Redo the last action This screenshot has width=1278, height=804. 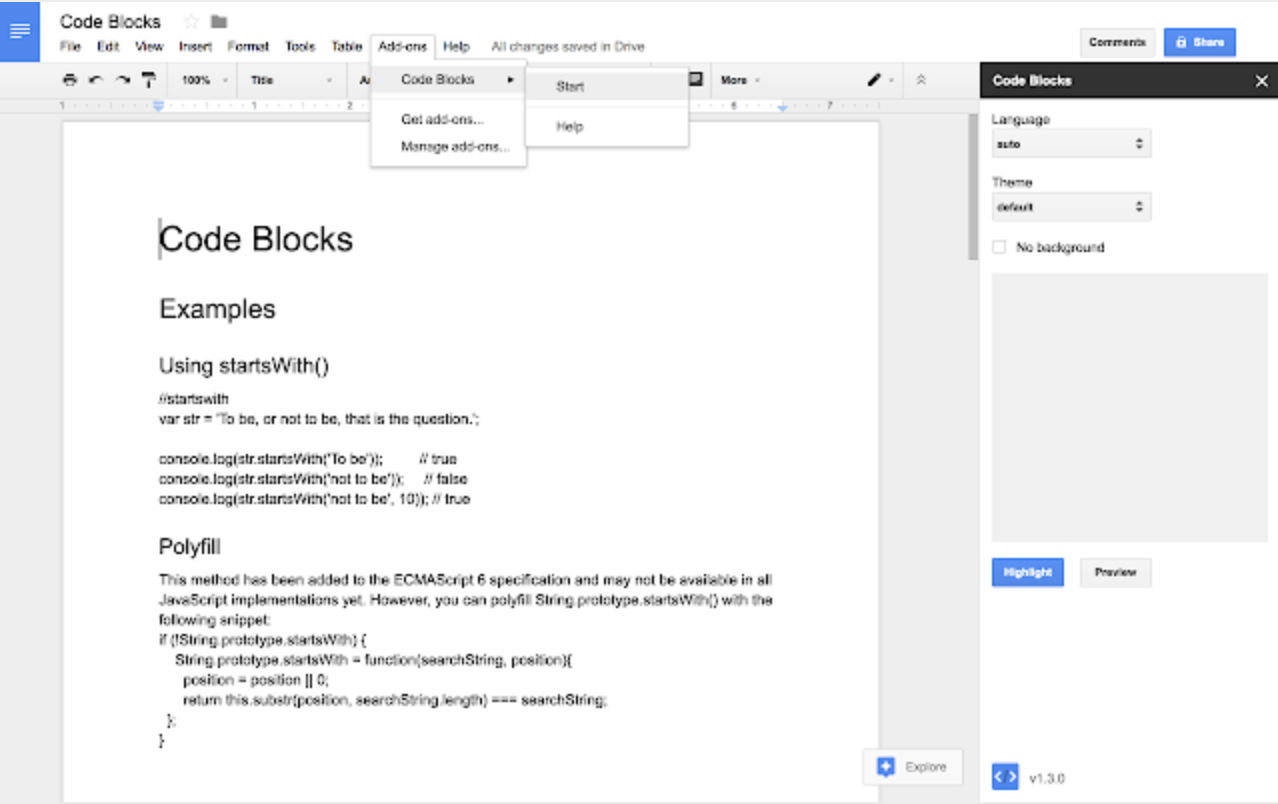coord(123,80)
